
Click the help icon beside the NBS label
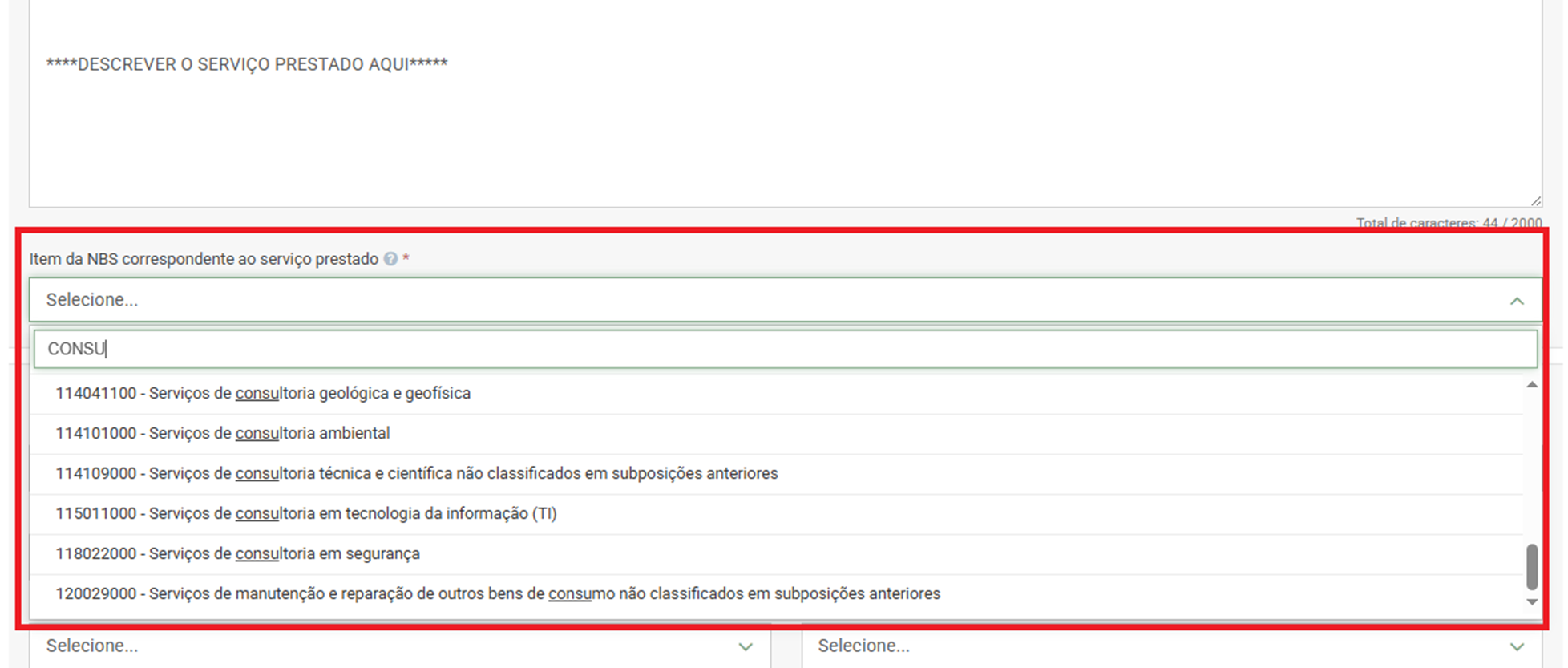click(x=390, y=259)
